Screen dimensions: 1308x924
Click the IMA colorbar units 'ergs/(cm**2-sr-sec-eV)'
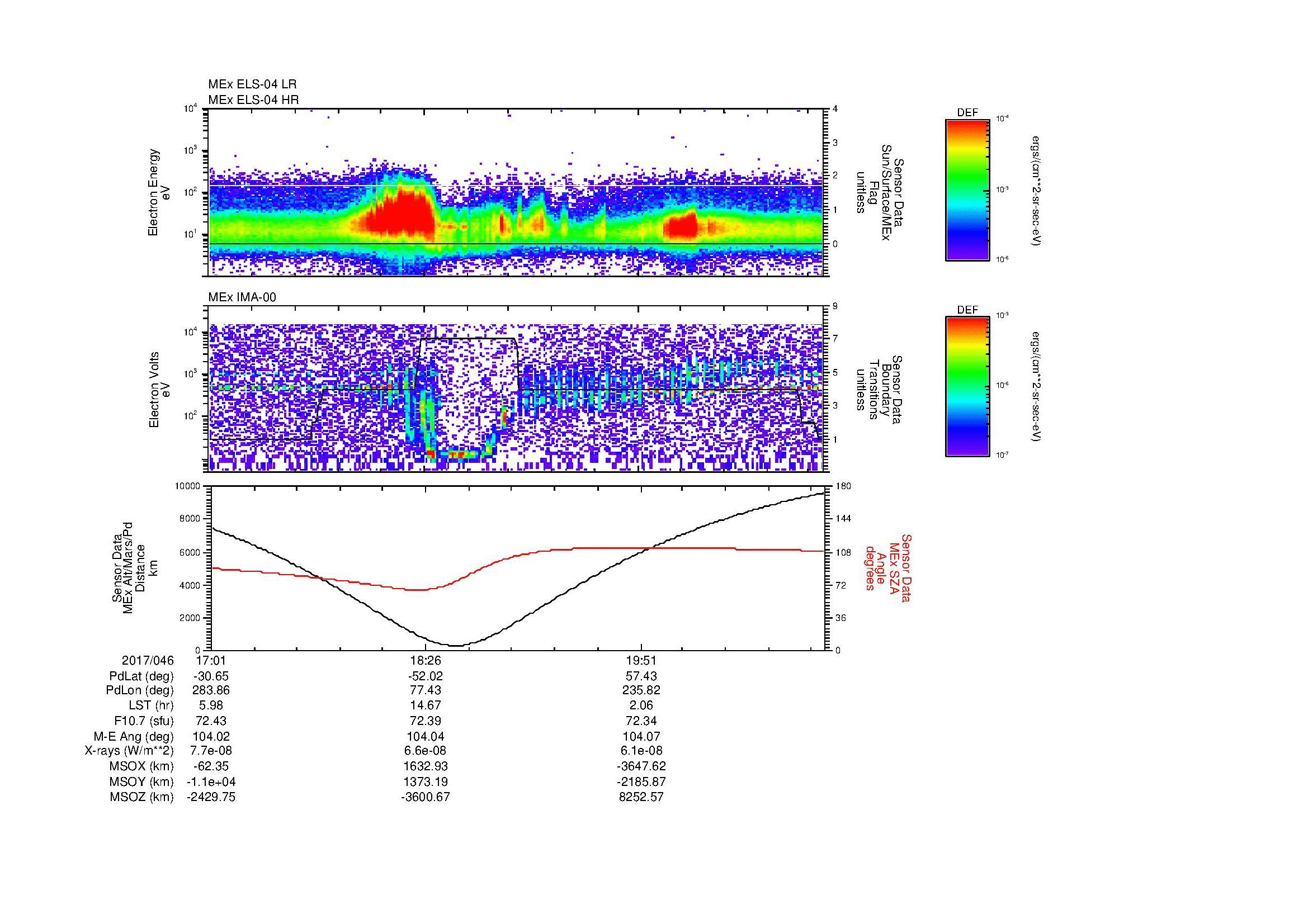(1036, 387)
